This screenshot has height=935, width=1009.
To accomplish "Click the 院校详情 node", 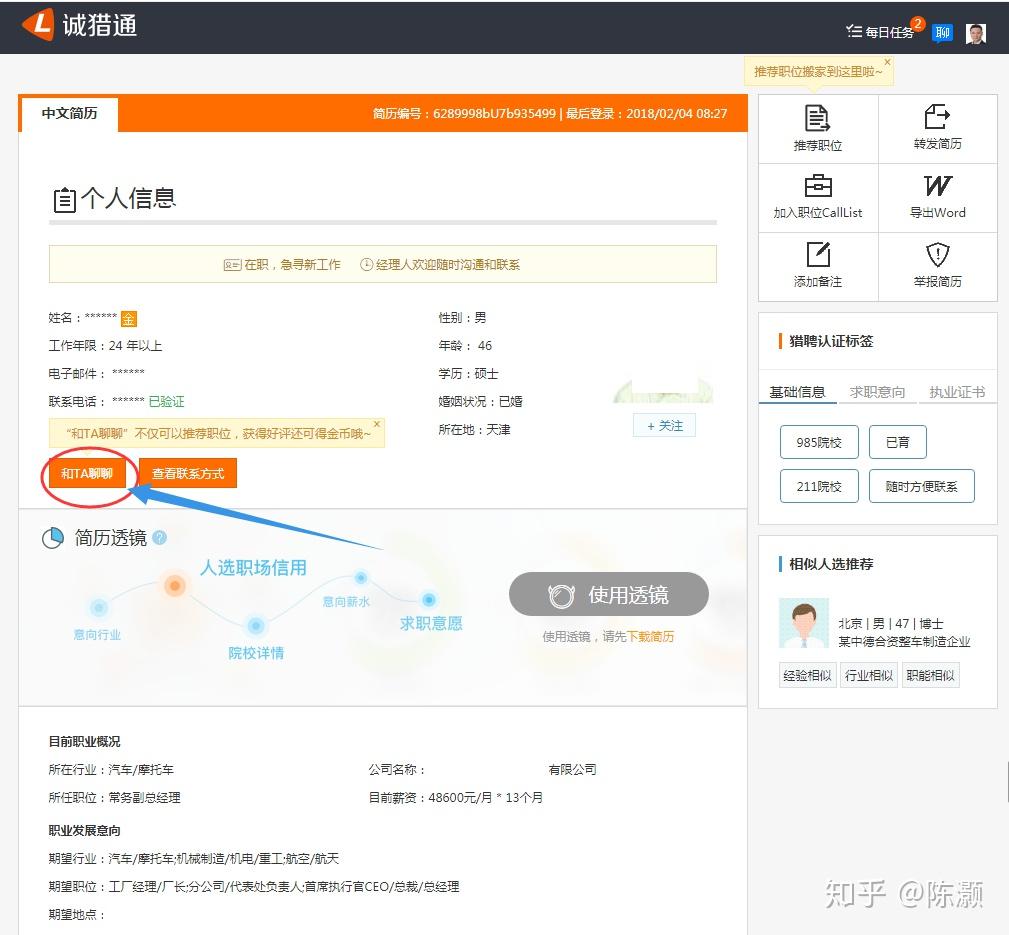I will pos(255,625).
